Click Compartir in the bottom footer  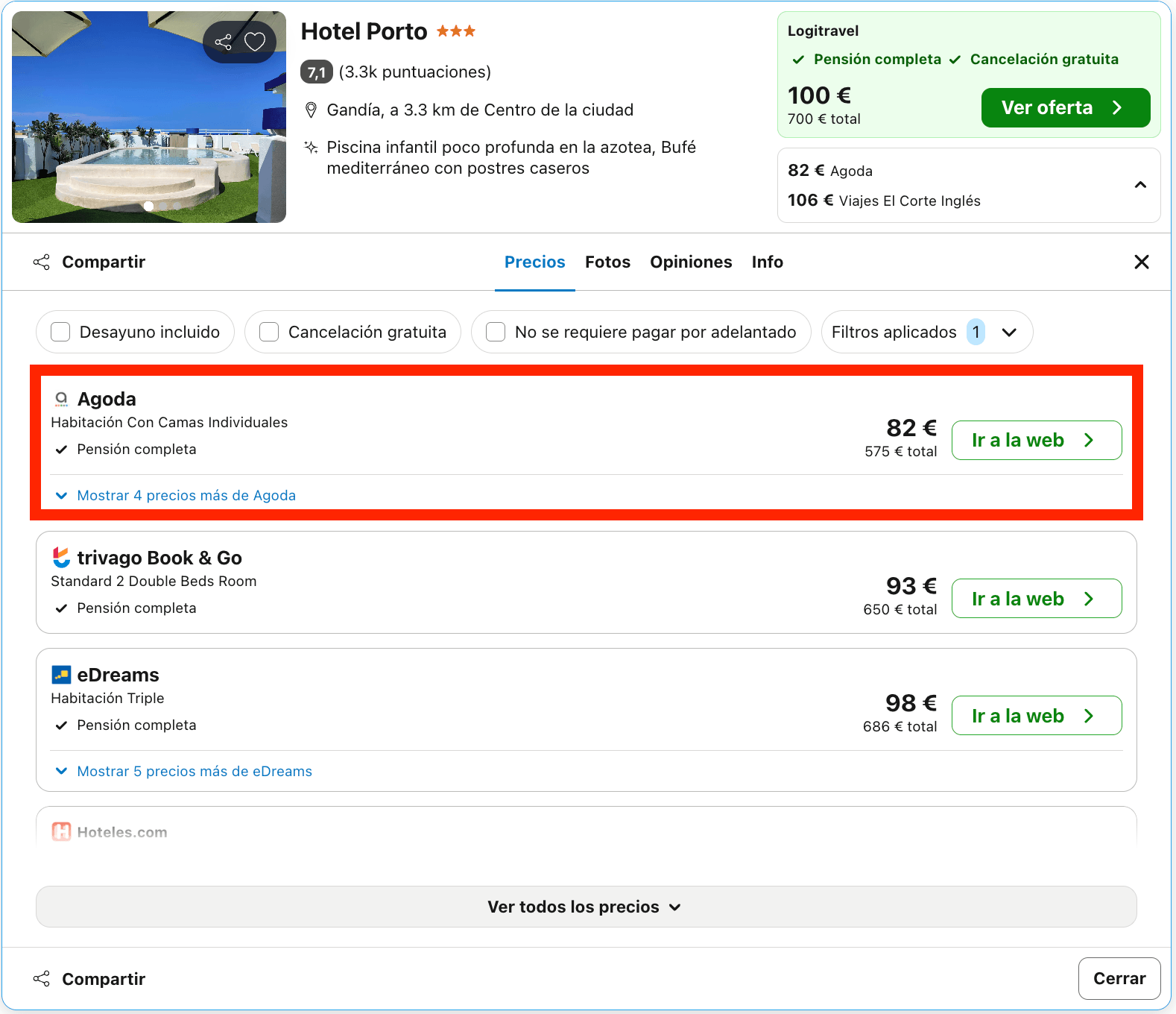89,979
